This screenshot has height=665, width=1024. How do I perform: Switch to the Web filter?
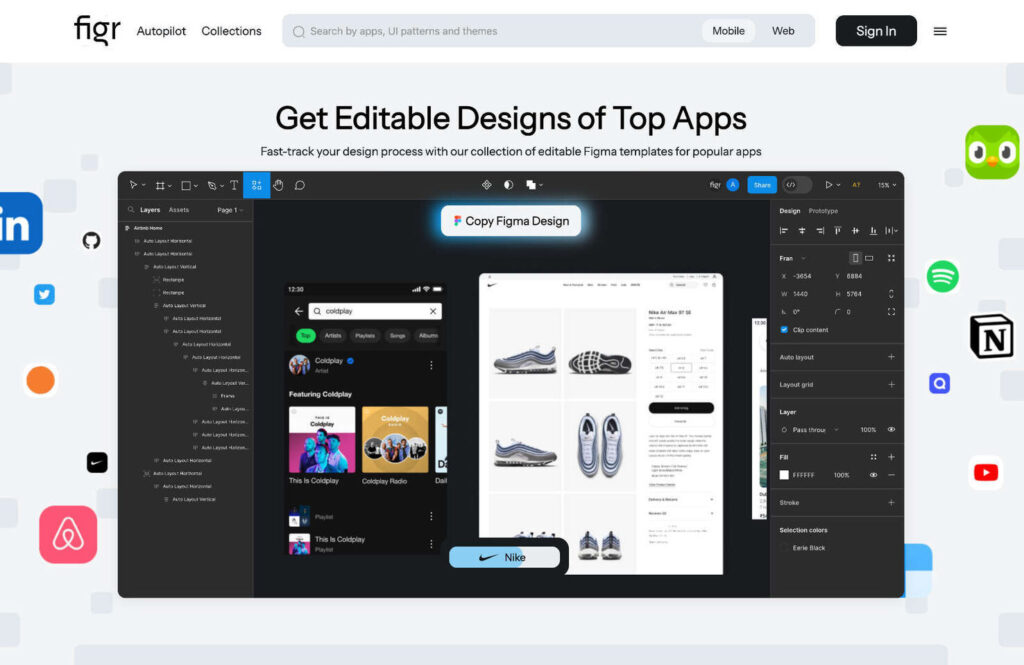tap(783, 31)
